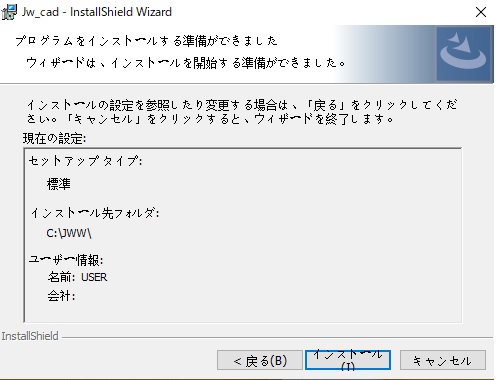The image size is (496, 380).
Task: Click the Jw_cad - InstallShield Wizard title text
Action: (97, 12)
